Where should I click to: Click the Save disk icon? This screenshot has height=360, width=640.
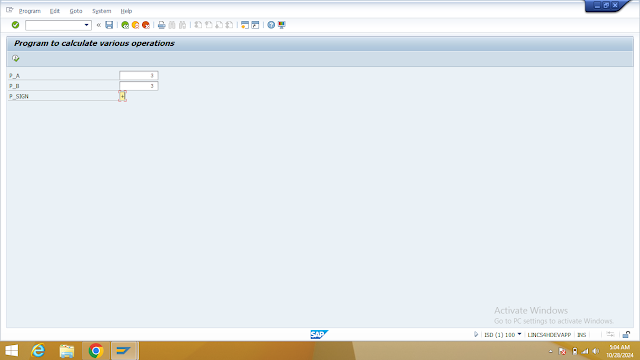(109, 25)
